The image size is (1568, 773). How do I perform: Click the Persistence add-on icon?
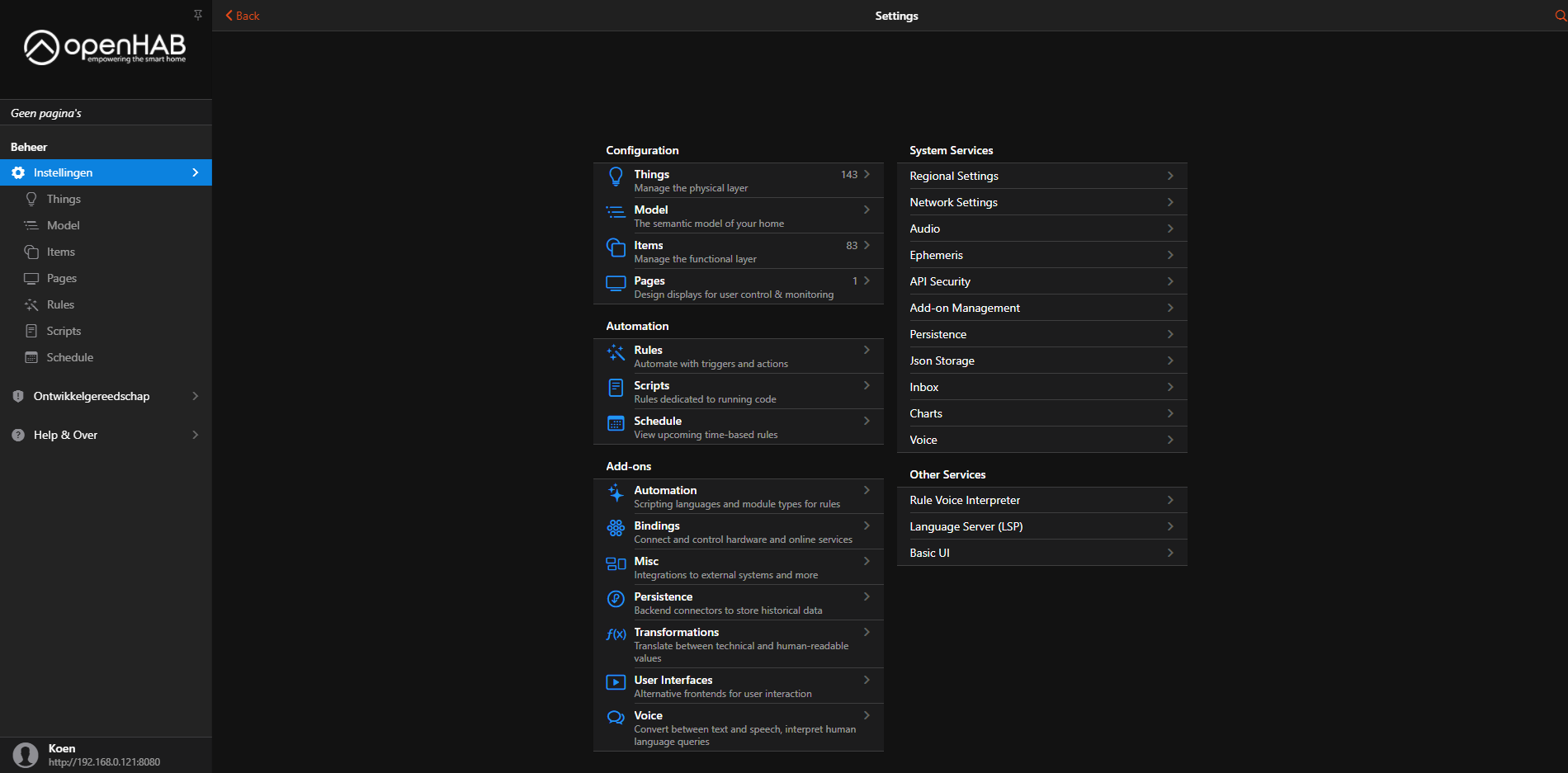616,599
